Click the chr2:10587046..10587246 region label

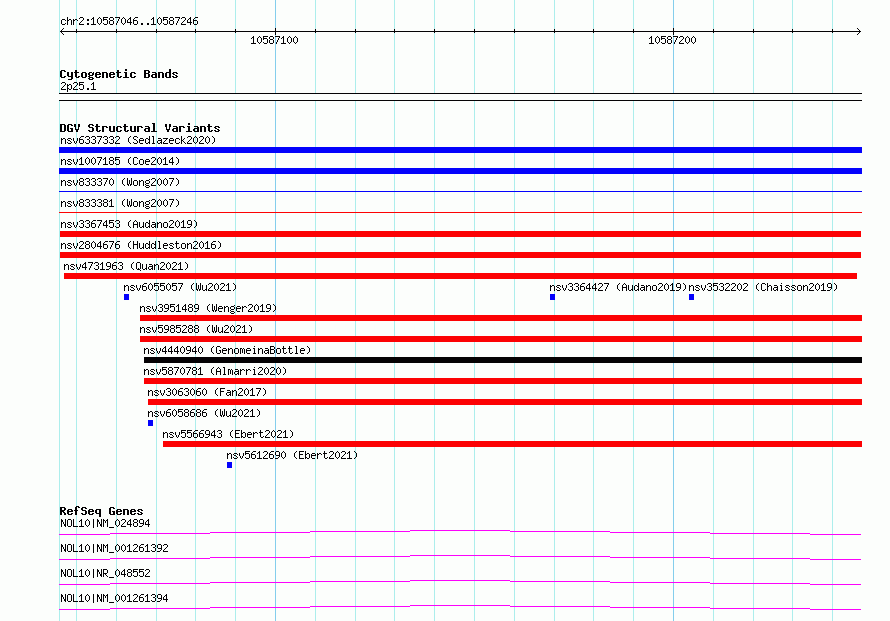(129, 22)
